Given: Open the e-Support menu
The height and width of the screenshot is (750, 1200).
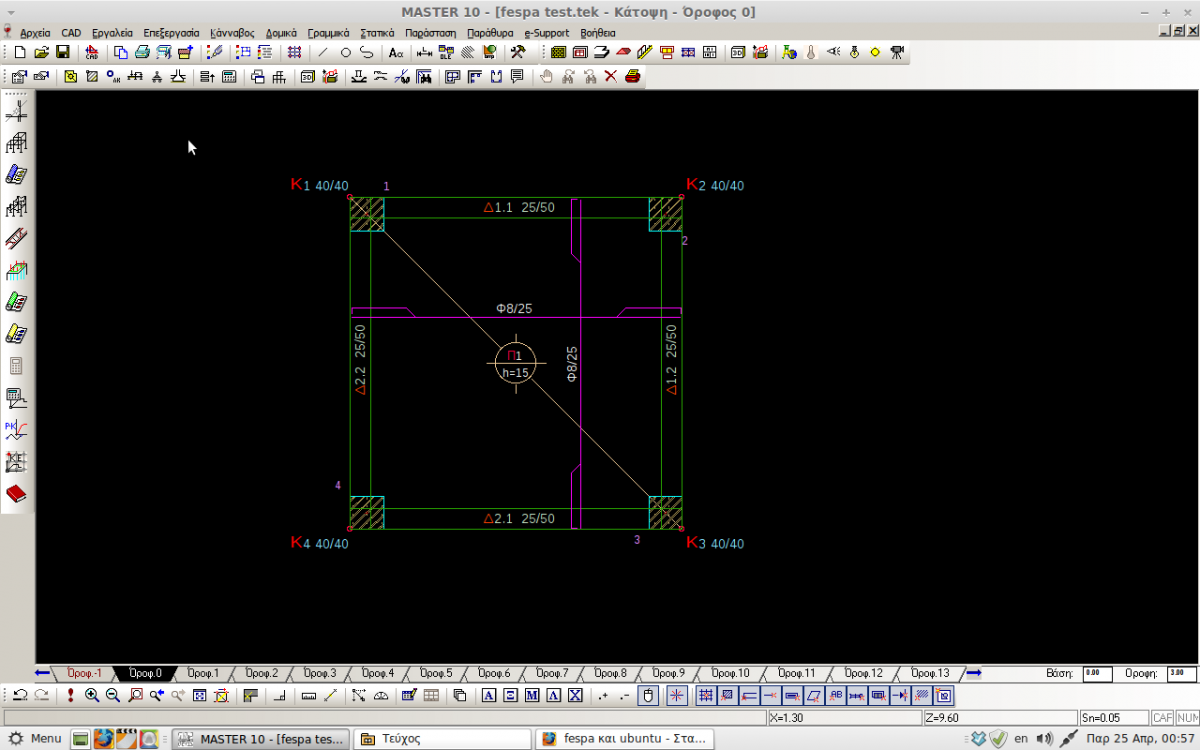Looking at the screenshot, I should [x=547, y=33].
